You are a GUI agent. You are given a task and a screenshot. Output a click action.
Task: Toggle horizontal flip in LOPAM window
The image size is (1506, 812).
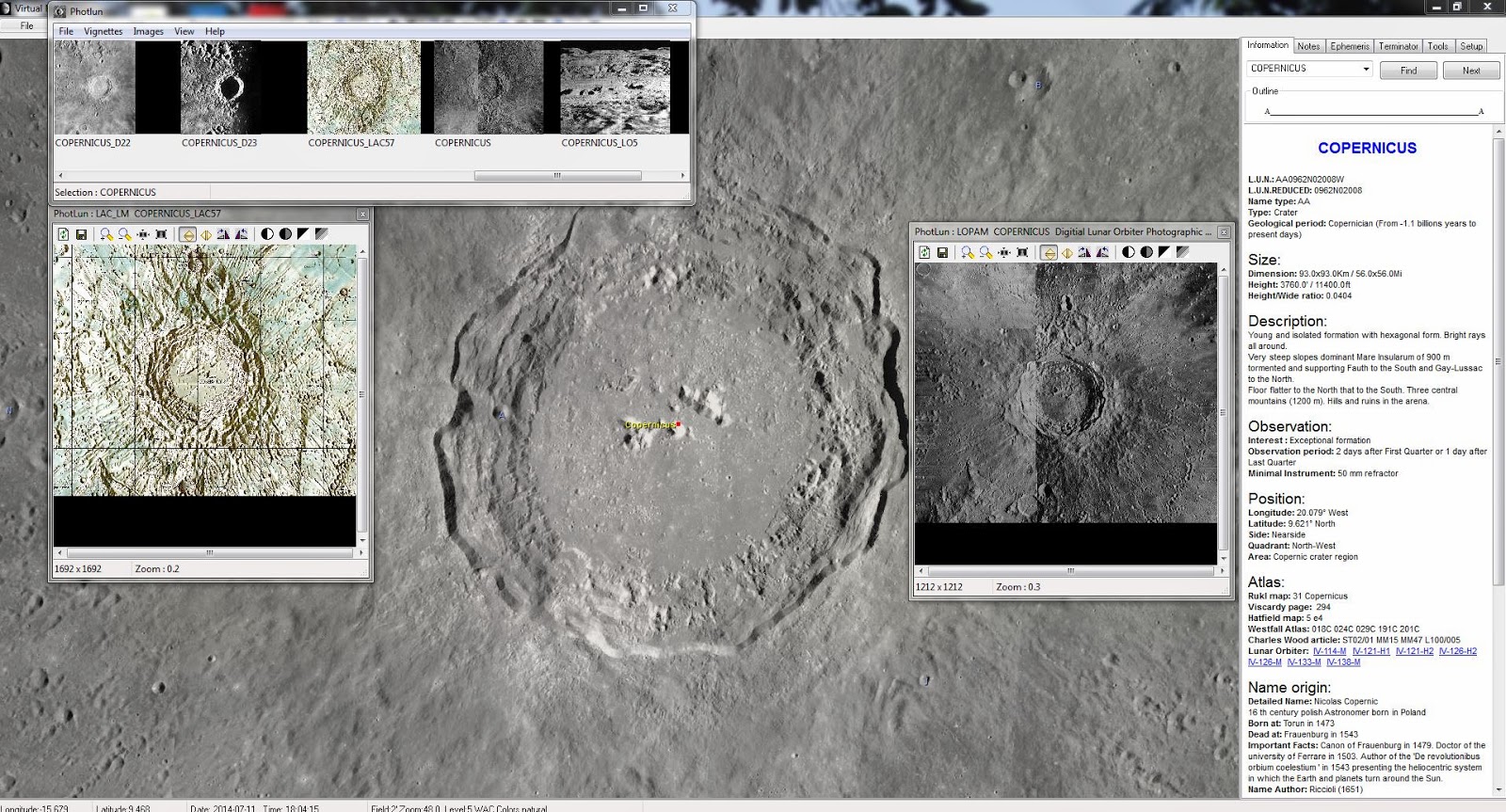coord(1066,252)
